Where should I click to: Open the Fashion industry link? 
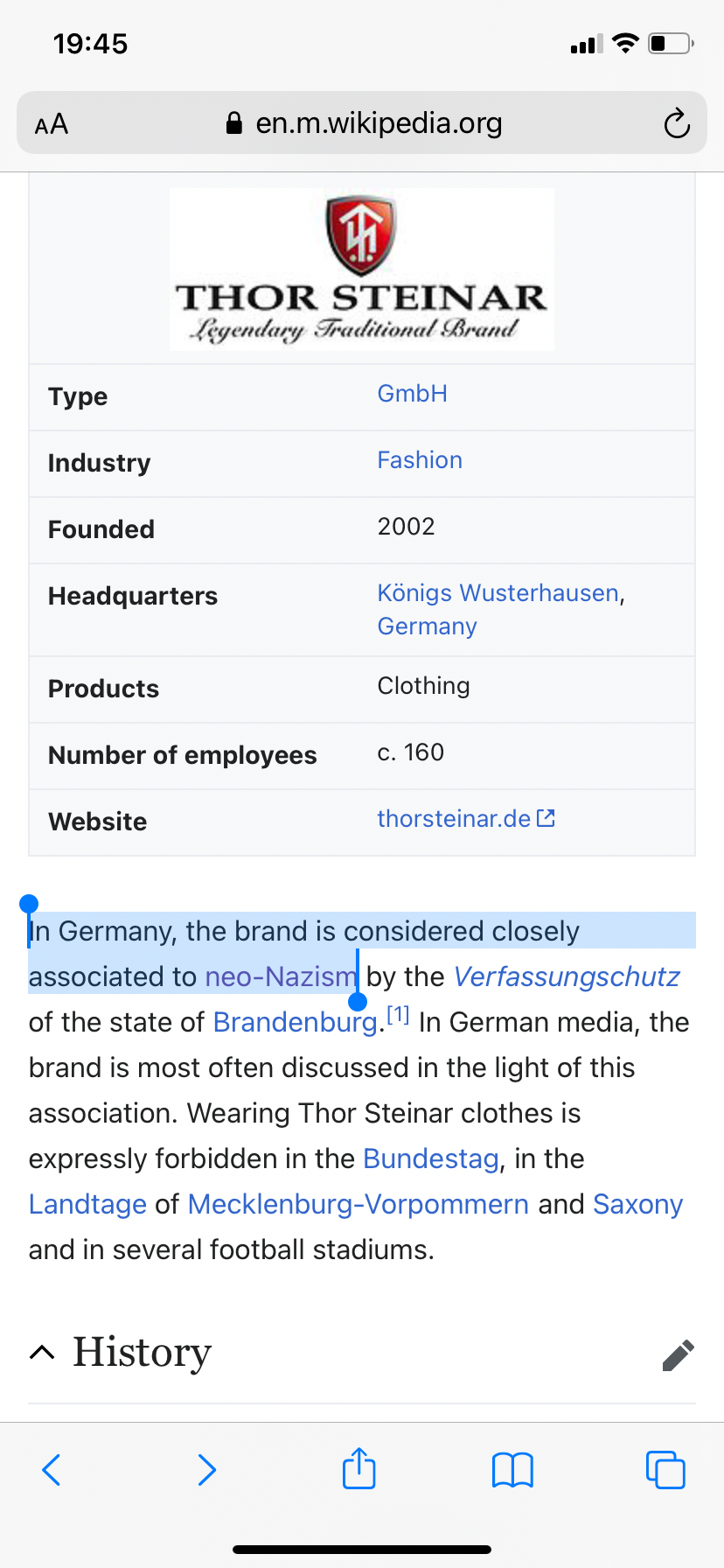click(x=420, y=460)
